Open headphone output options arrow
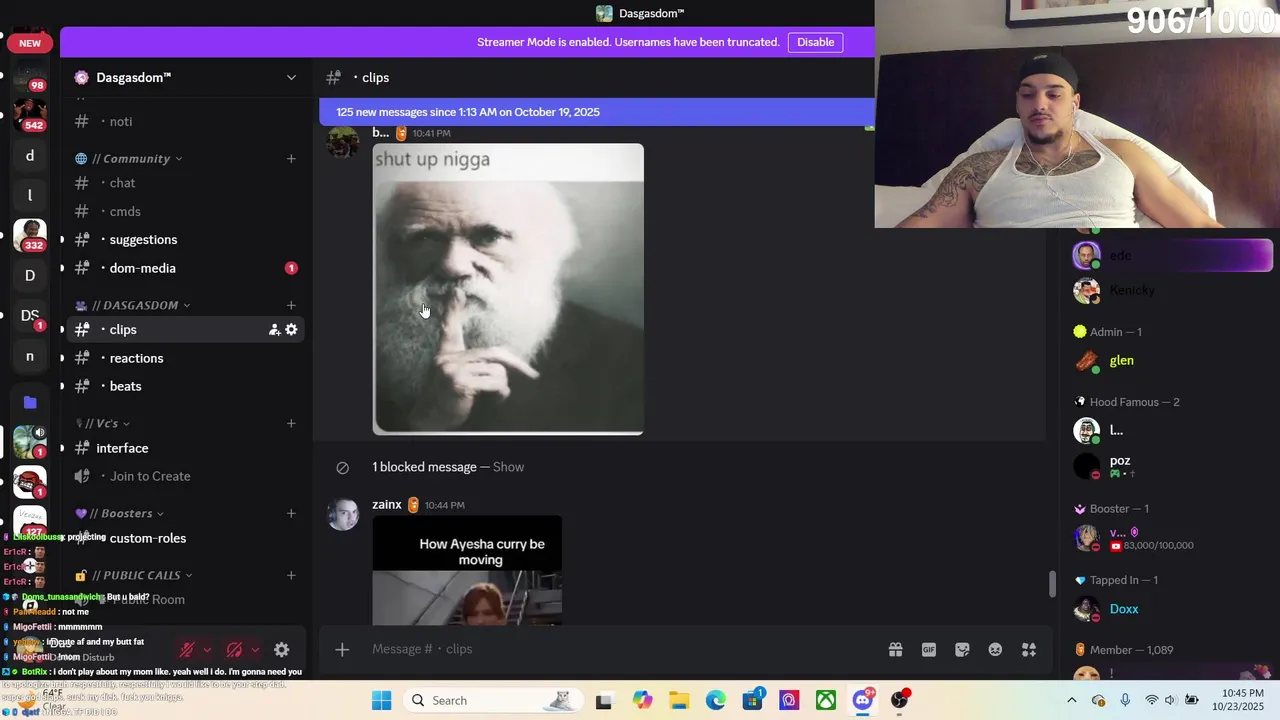This screenshot has width=1280, height=720. [x=255, y=650]
